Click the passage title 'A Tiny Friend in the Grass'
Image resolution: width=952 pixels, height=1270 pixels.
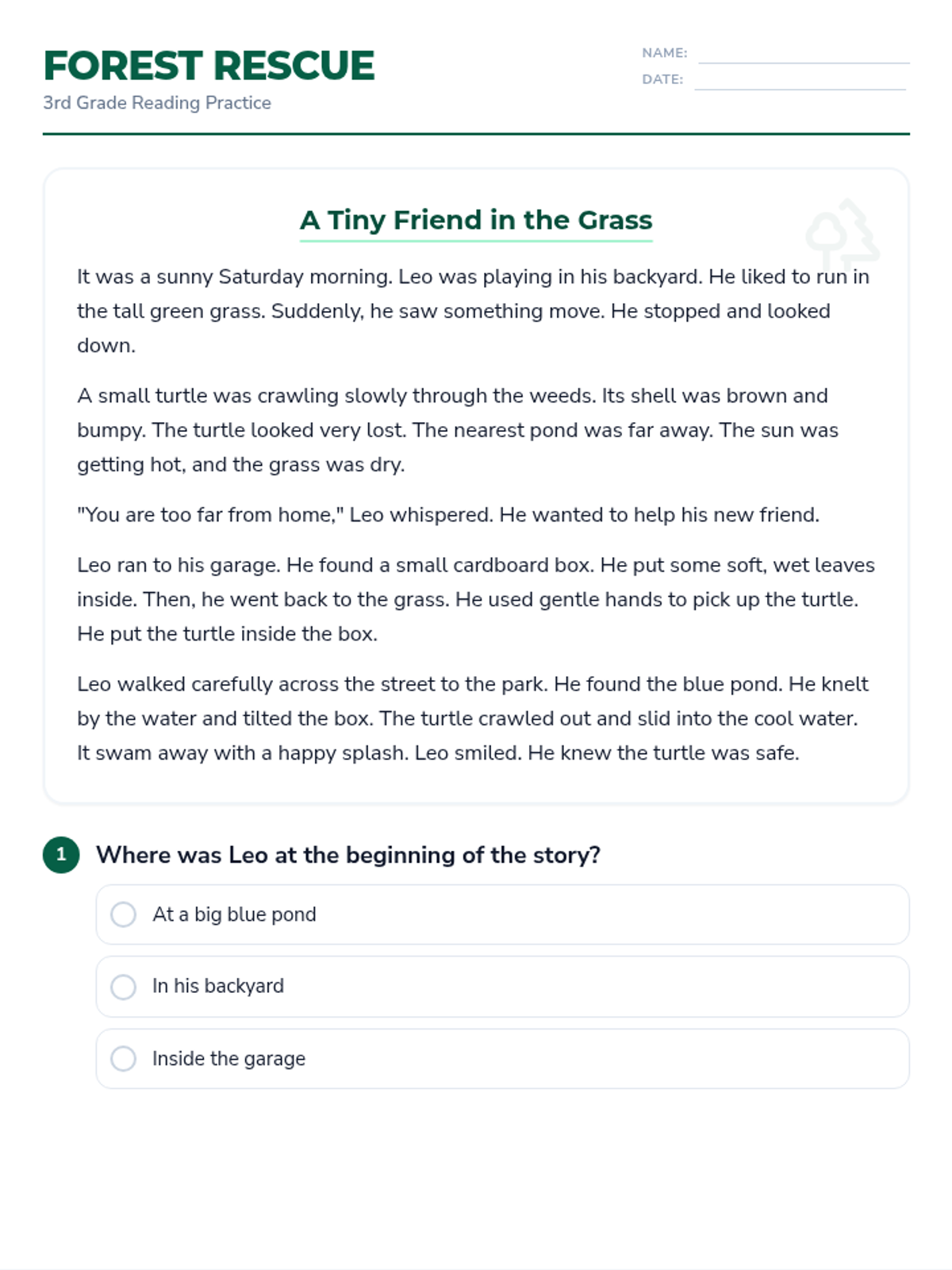coord(476,220)
